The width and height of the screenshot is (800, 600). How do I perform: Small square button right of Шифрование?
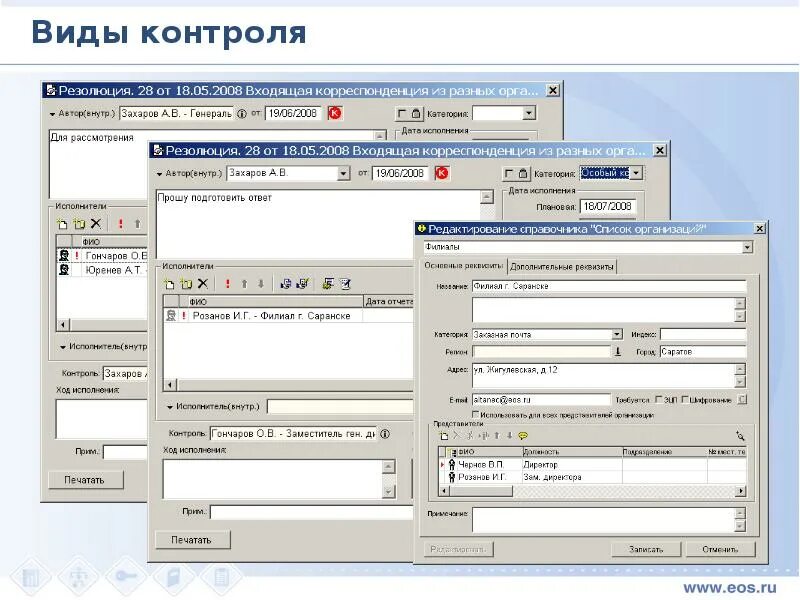[x=743, y=399]
